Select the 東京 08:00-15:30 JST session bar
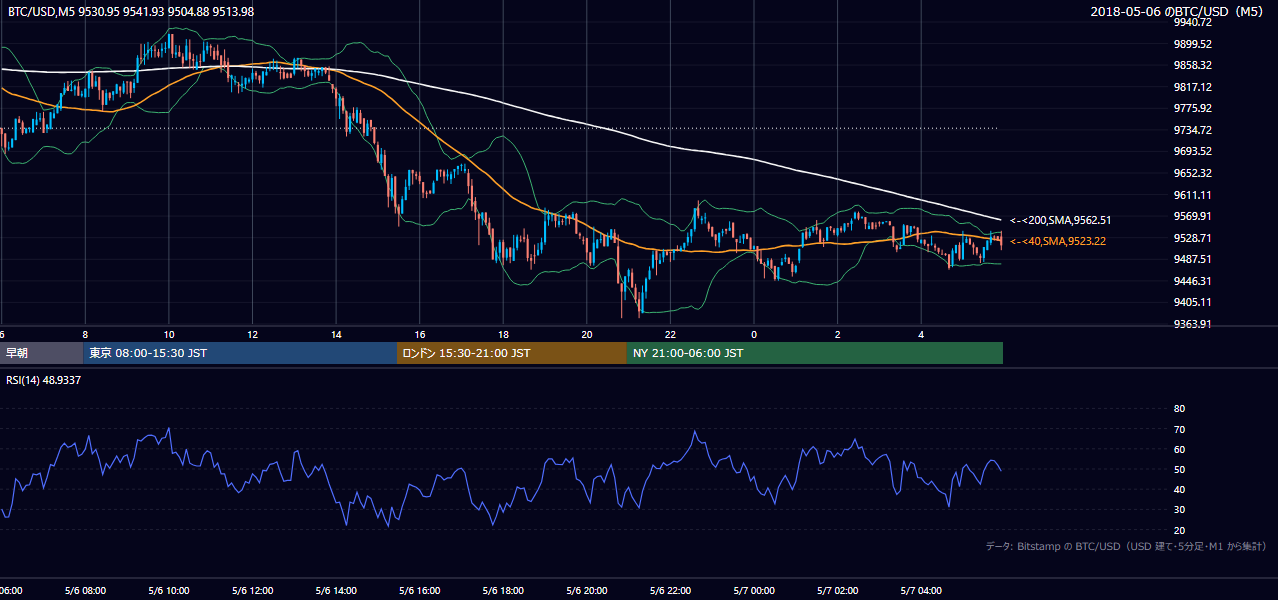Viewport: 1278px width, 600px height. [x=241, y=353]
